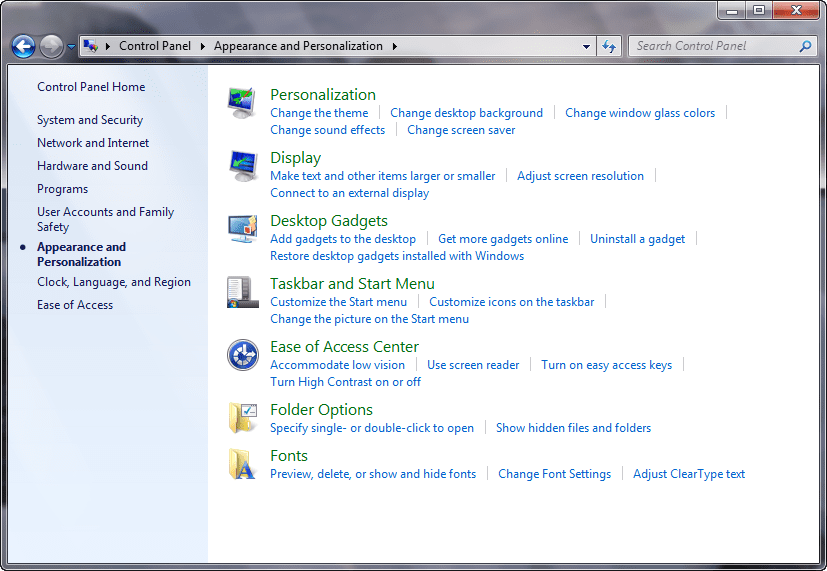
Task: Open Adjust screen resolution link
Action: [x=580, y=176]
